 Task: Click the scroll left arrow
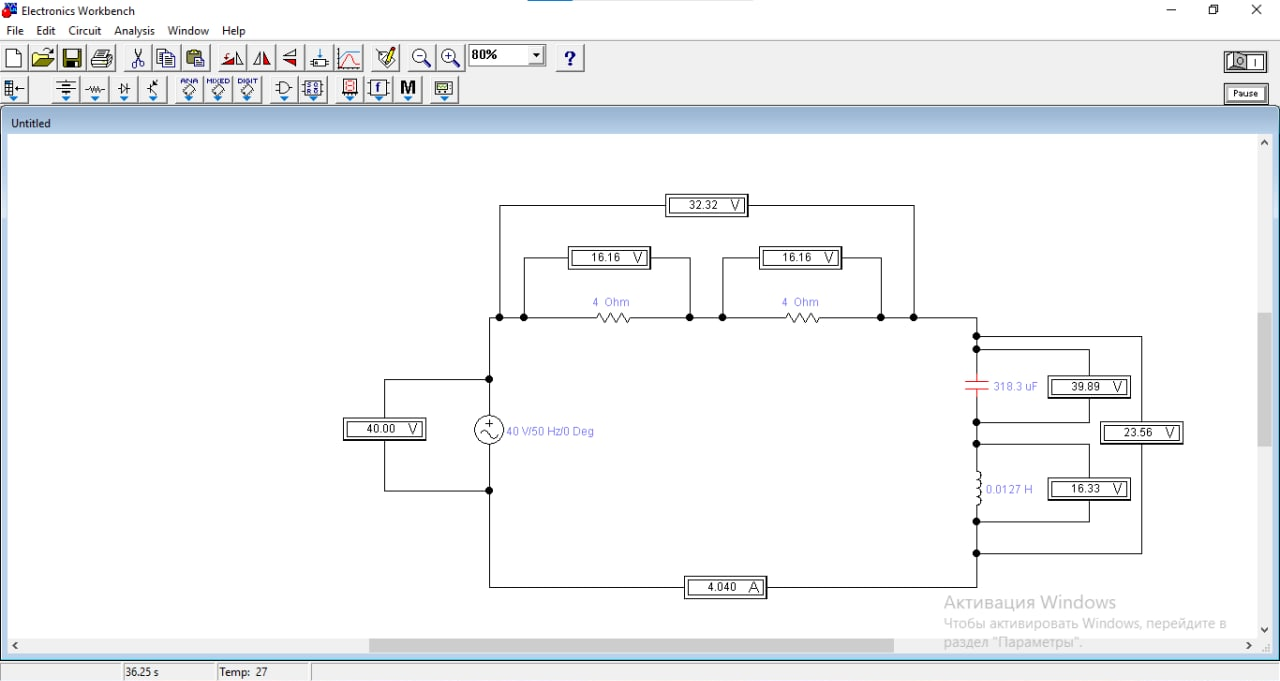[15, 646]
